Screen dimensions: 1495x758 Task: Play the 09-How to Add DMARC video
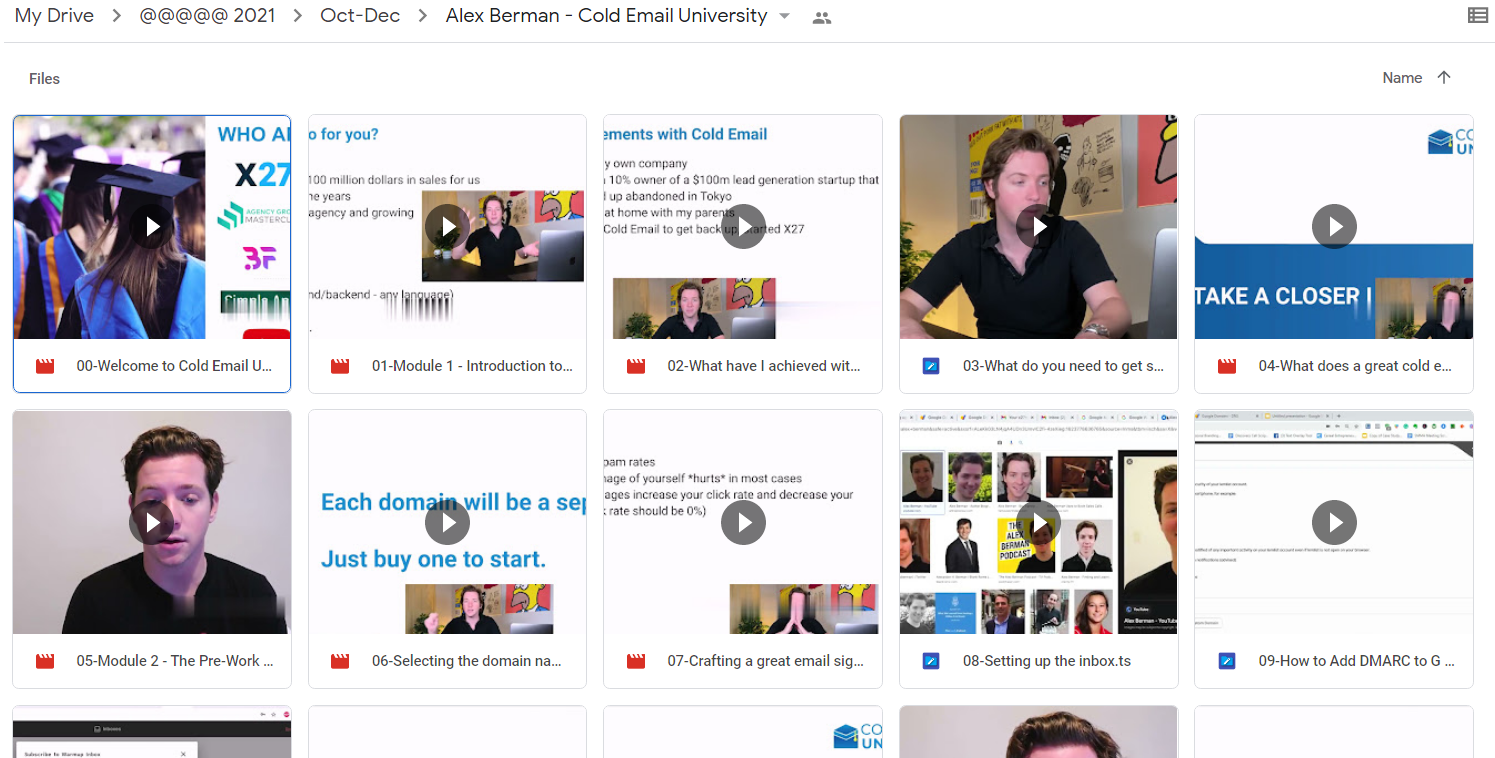(1334, 522)
